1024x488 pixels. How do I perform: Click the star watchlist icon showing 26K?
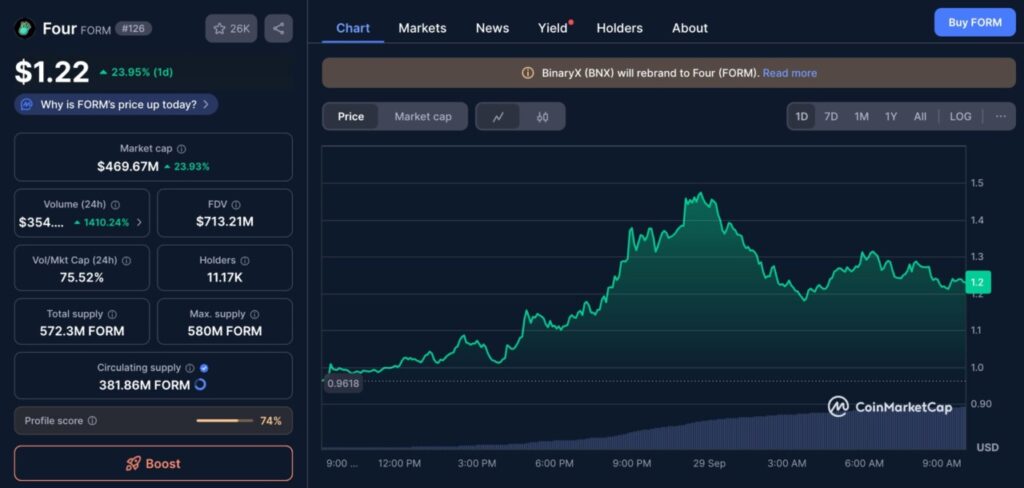point(231,28)
